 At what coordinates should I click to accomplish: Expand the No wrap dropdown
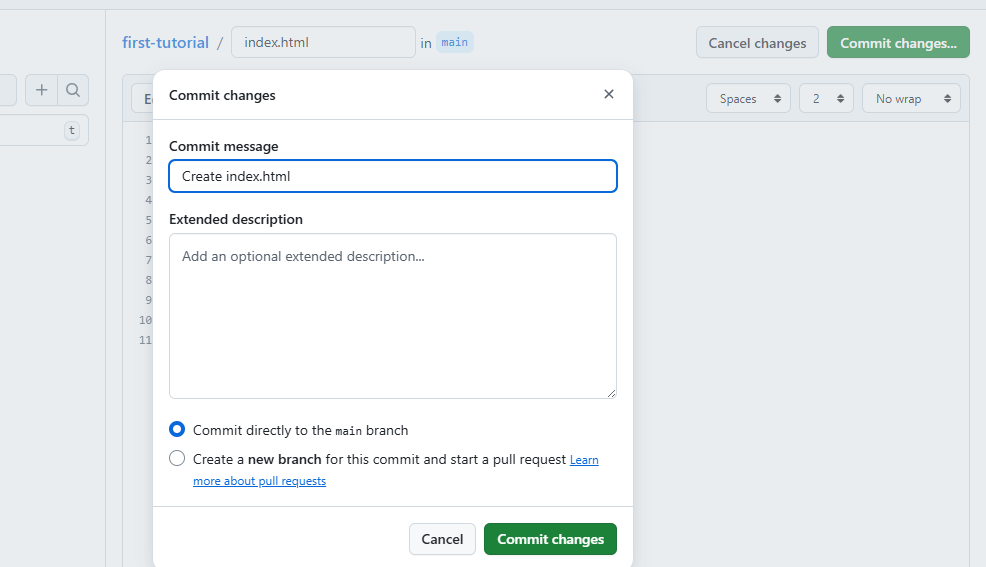[910, 99]
